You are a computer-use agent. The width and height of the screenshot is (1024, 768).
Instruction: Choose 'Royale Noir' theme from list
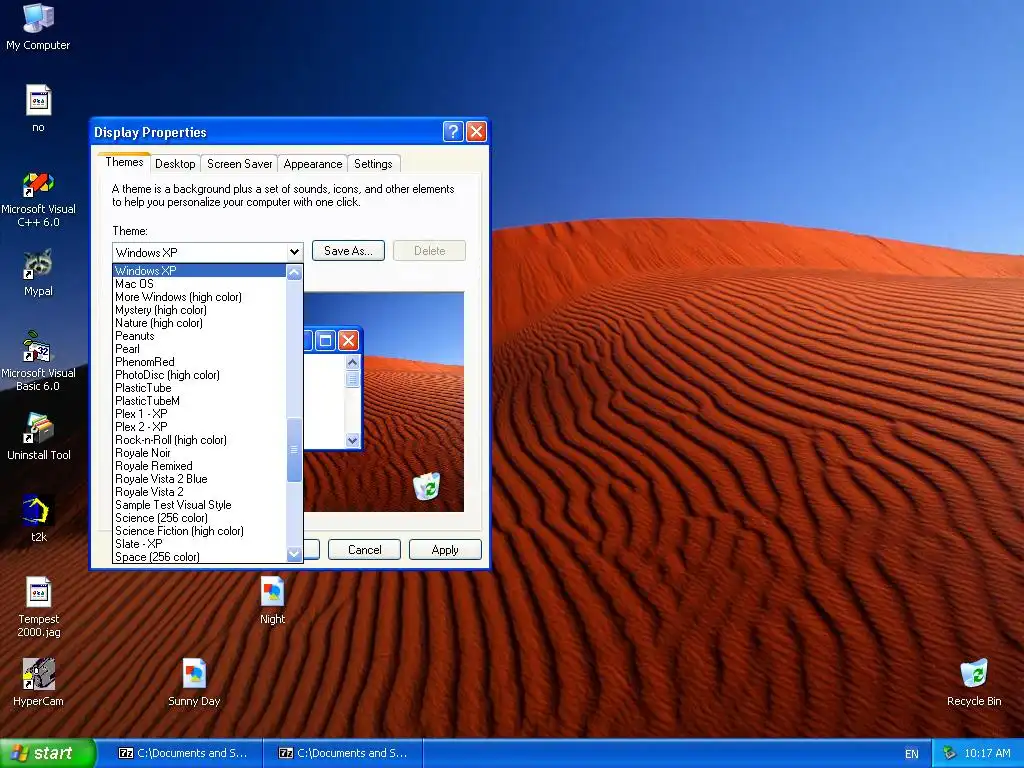(x=200, y=453)
